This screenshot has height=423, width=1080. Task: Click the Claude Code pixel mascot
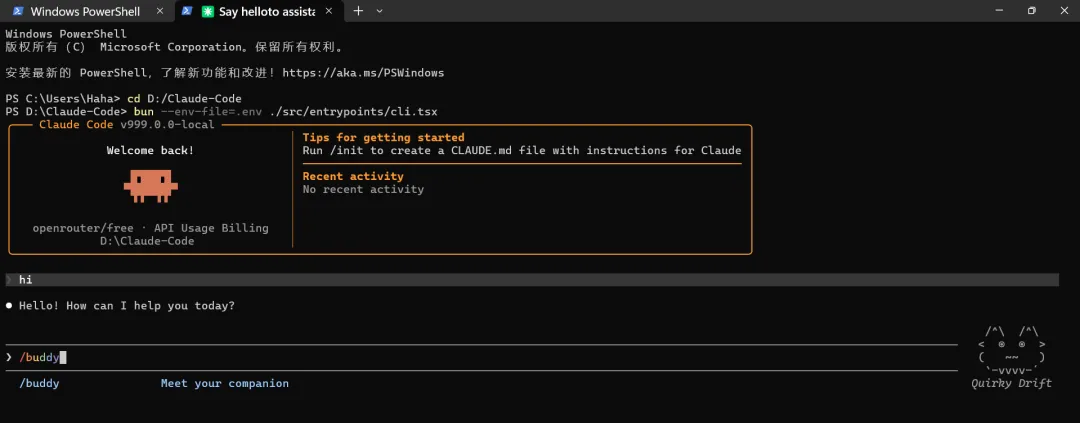click(150, 185)
